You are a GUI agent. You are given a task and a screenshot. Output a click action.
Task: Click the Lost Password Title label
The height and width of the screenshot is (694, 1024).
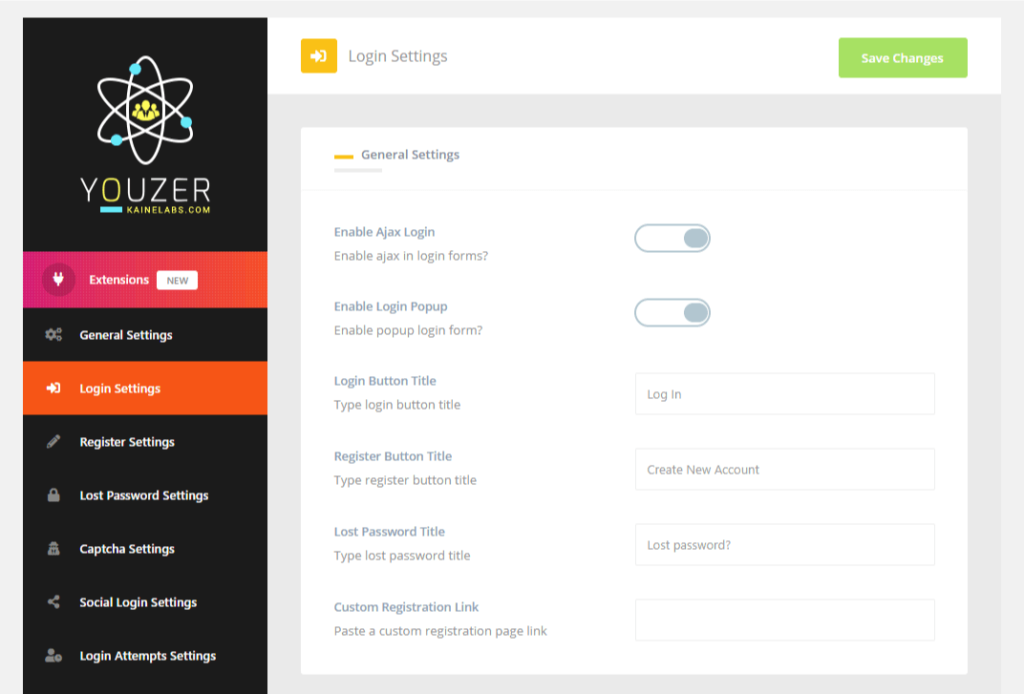389,531
